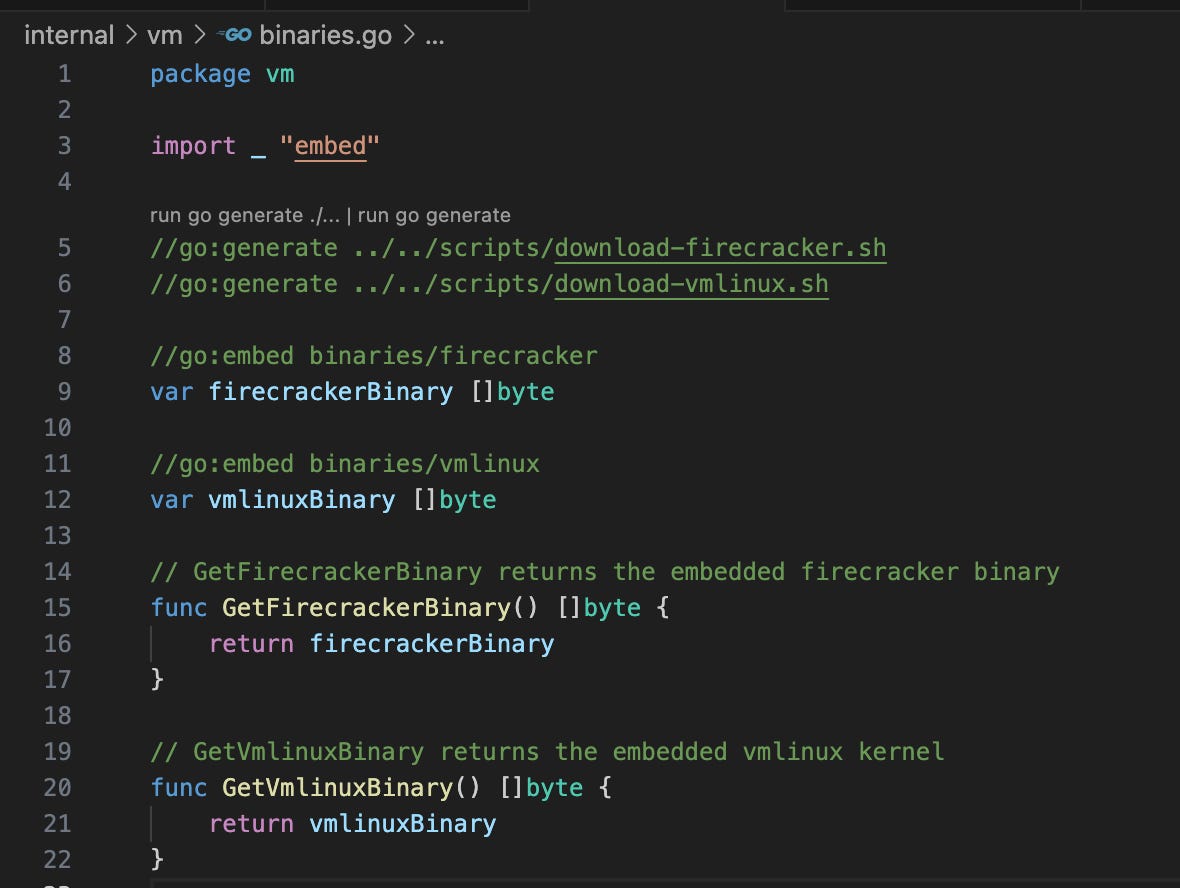Screen dimensions: 1180x888
Task: Click the "embed" import link
Action: 330,146
